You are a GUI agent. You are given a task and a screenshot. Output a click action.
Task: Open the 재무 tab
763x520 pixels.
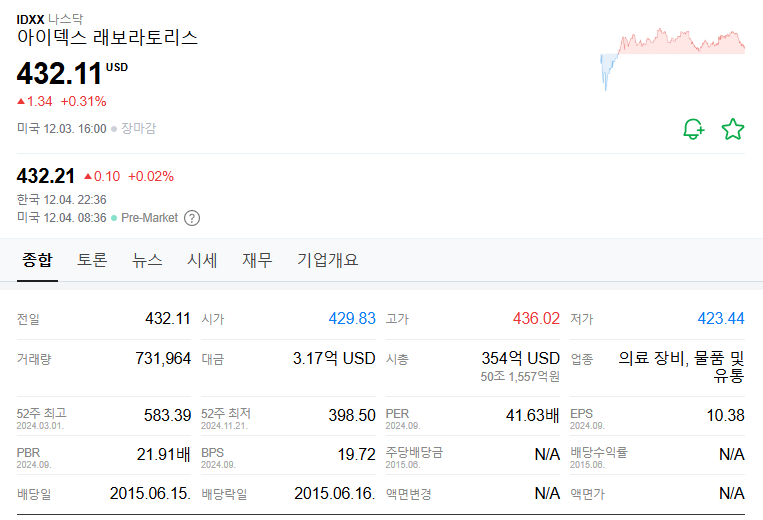[x=257, y=260]
